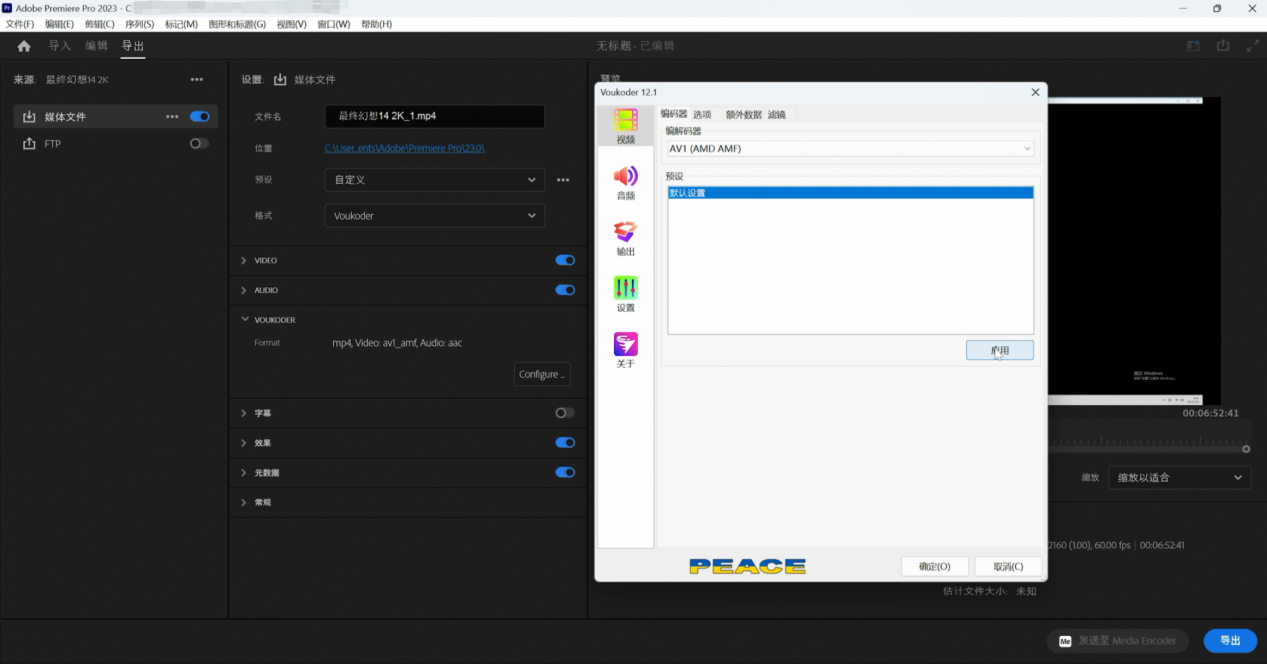Image resolution: width=1267 pixels, height=664 pixels.
Task: Click the 文件名 file name input field
Action: 435,116
